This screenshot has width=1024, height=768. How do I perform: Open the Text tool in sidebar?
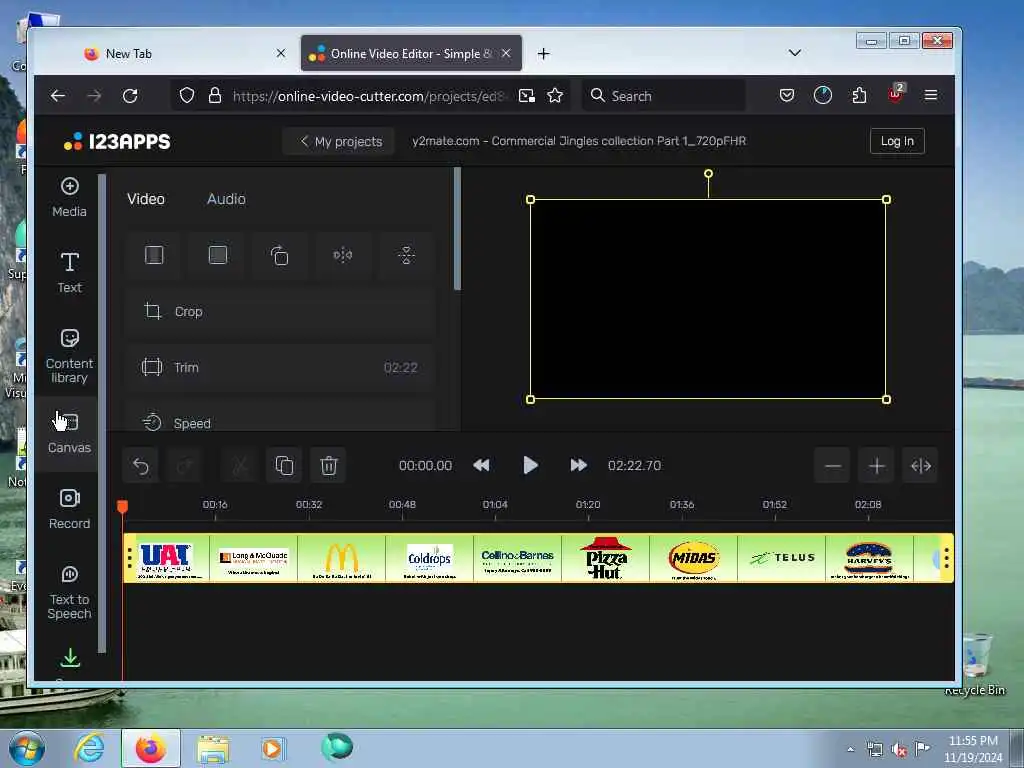(69, 273)
